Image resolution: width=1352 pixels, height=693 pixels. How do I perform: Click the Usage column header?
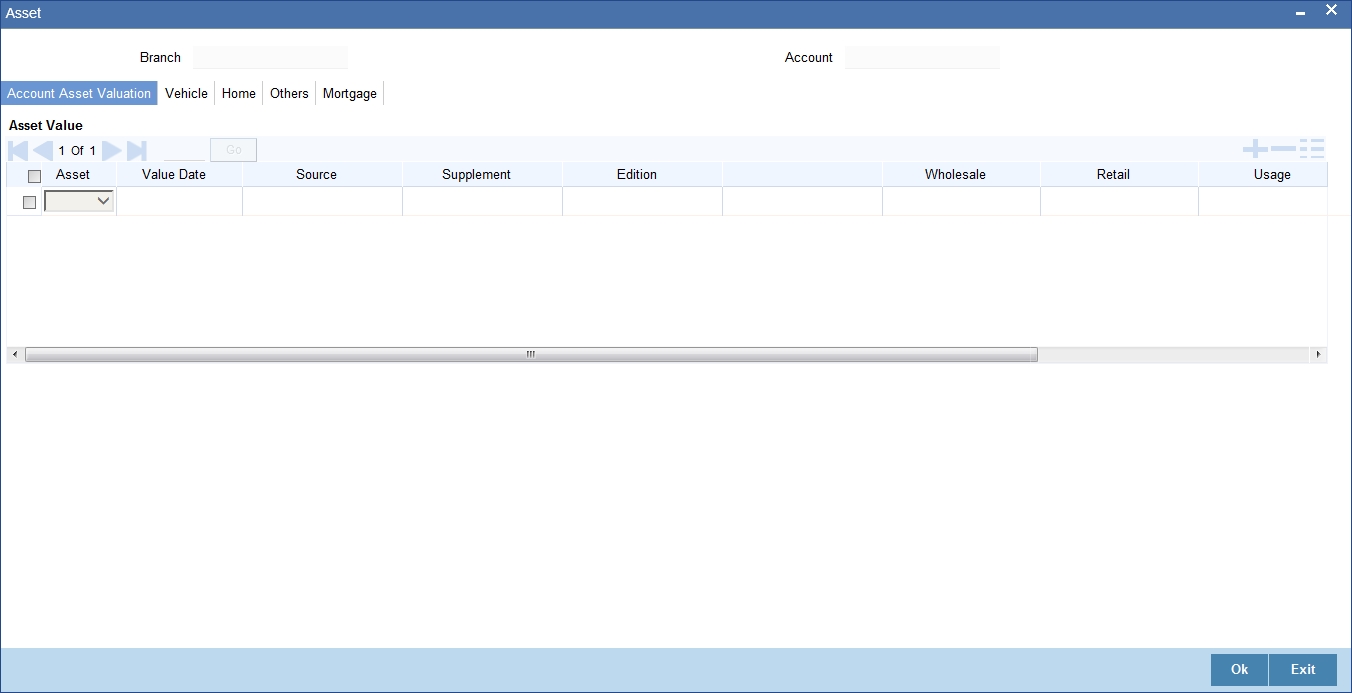coord(1272,174)
